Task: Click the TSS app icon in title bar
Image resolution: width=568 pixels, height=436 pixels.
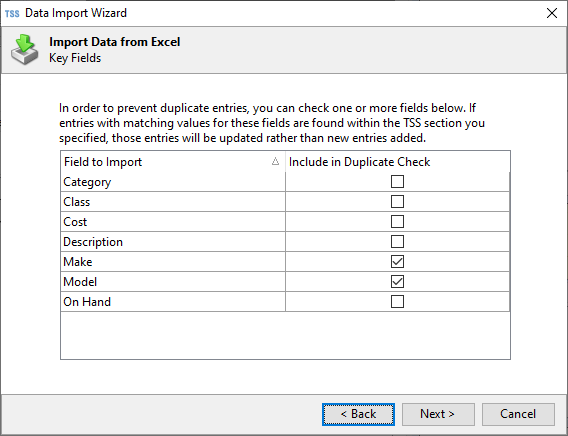Action: point(12,13)
